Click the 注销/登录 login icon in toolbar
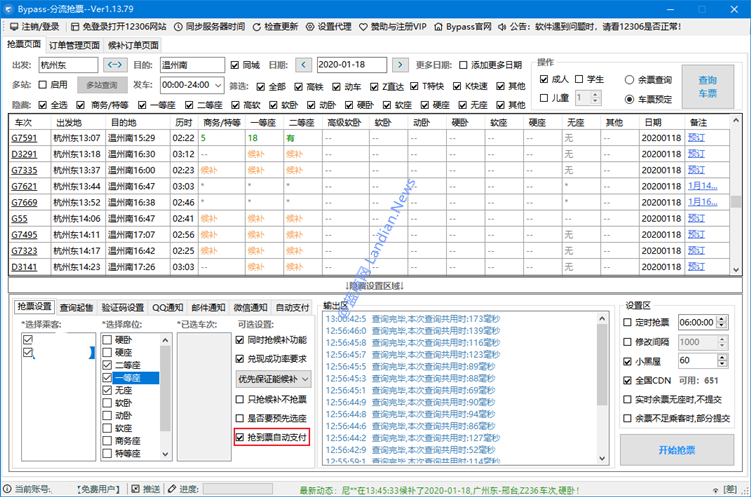 point(13,27)
